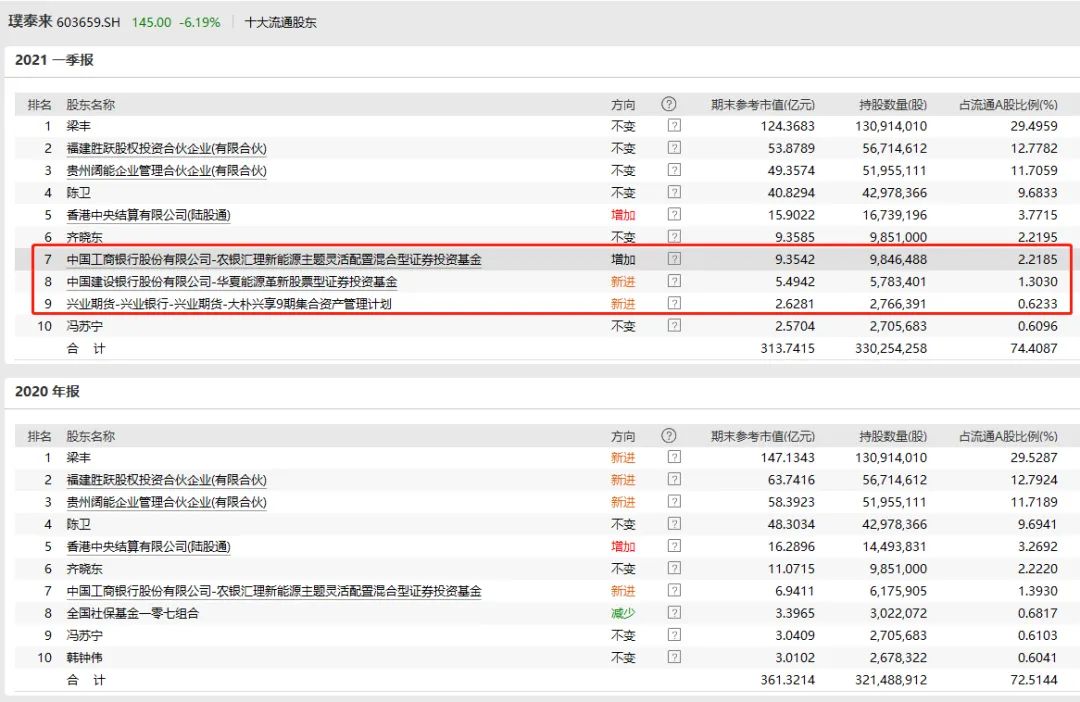Open 贵州阔能企业管理合伙企业 link in 2020 table

click(166, 502)
